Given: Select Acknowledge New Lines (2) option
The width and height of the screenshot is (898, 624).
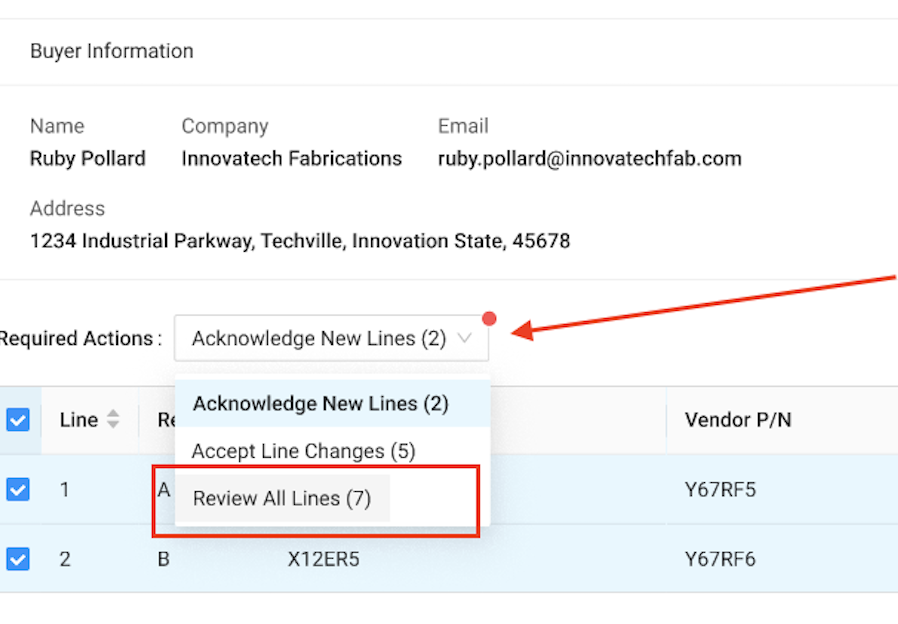Looking at the screenshot, I should tap(332, 404).
